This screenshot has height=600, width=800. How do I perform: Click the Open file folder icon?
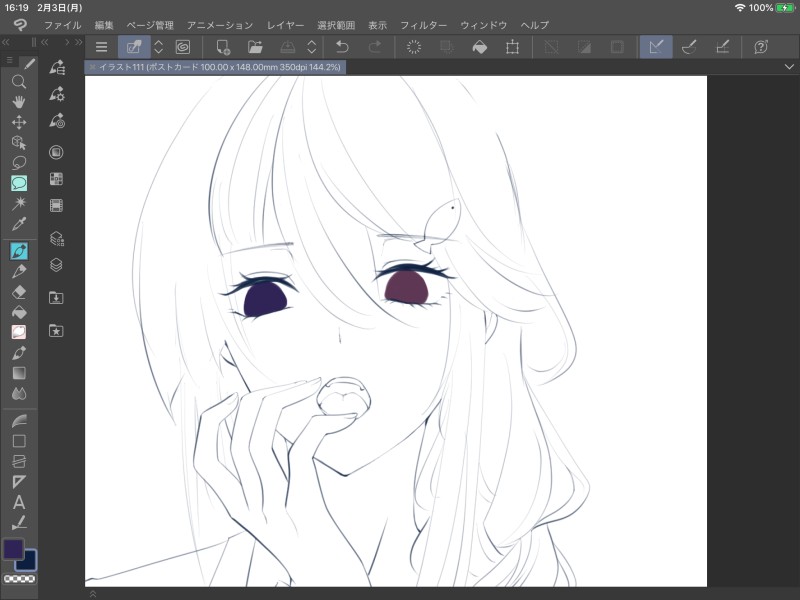255,47
